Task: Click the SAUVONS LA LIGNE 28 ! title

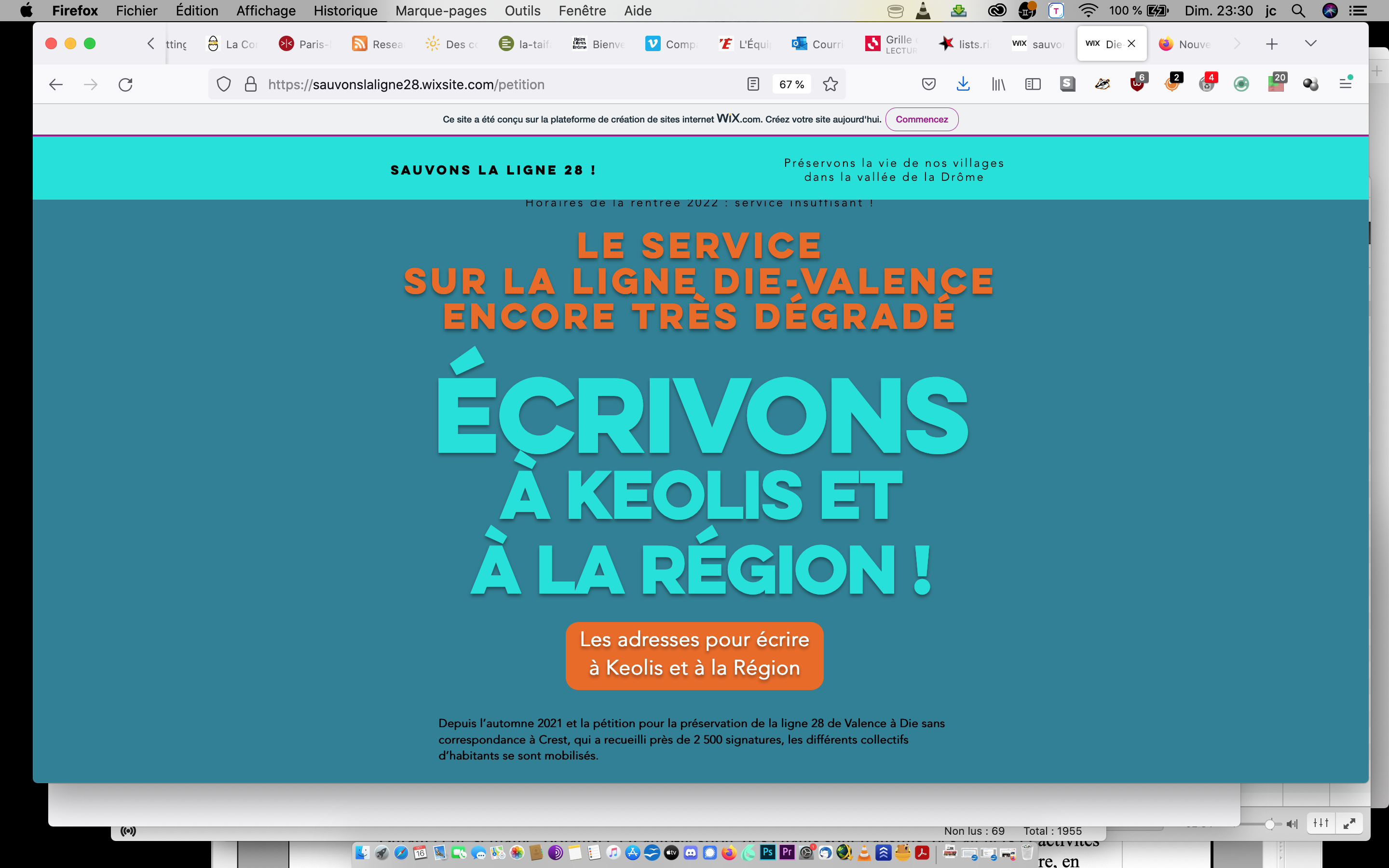Action: pos(493,170)
